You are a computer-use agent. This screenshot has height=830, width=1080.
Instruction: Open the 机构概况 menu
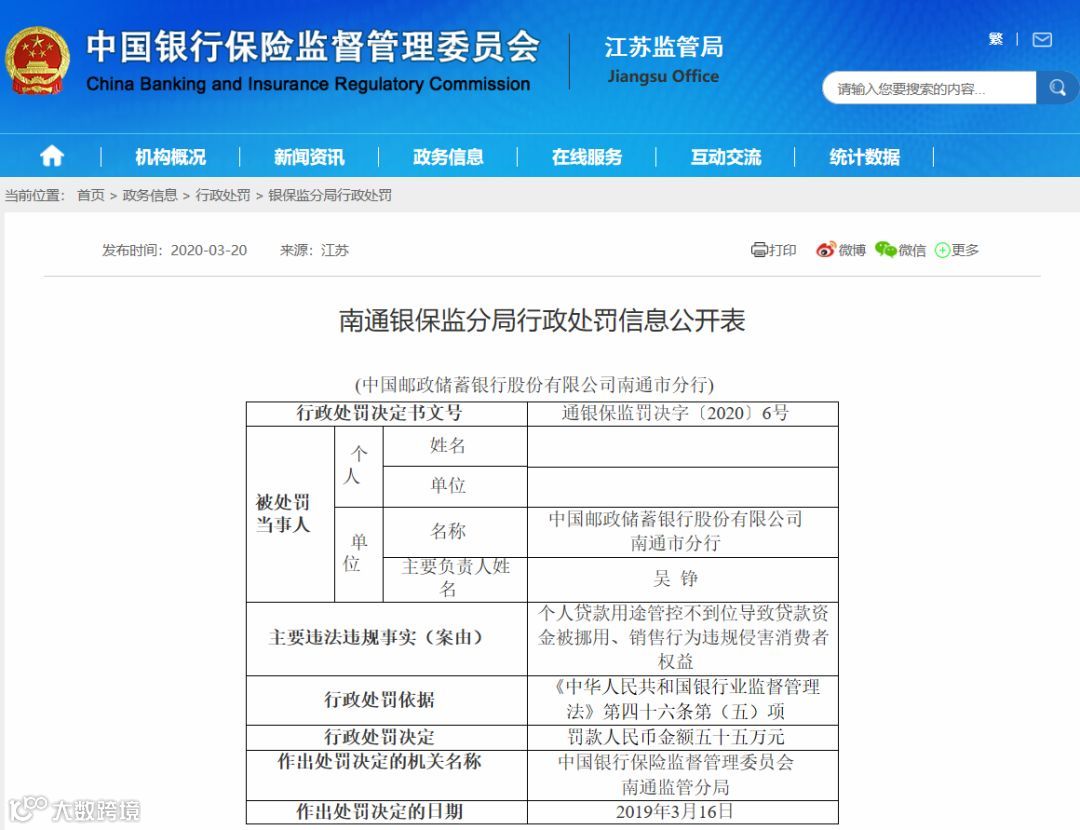pos(170,157)
